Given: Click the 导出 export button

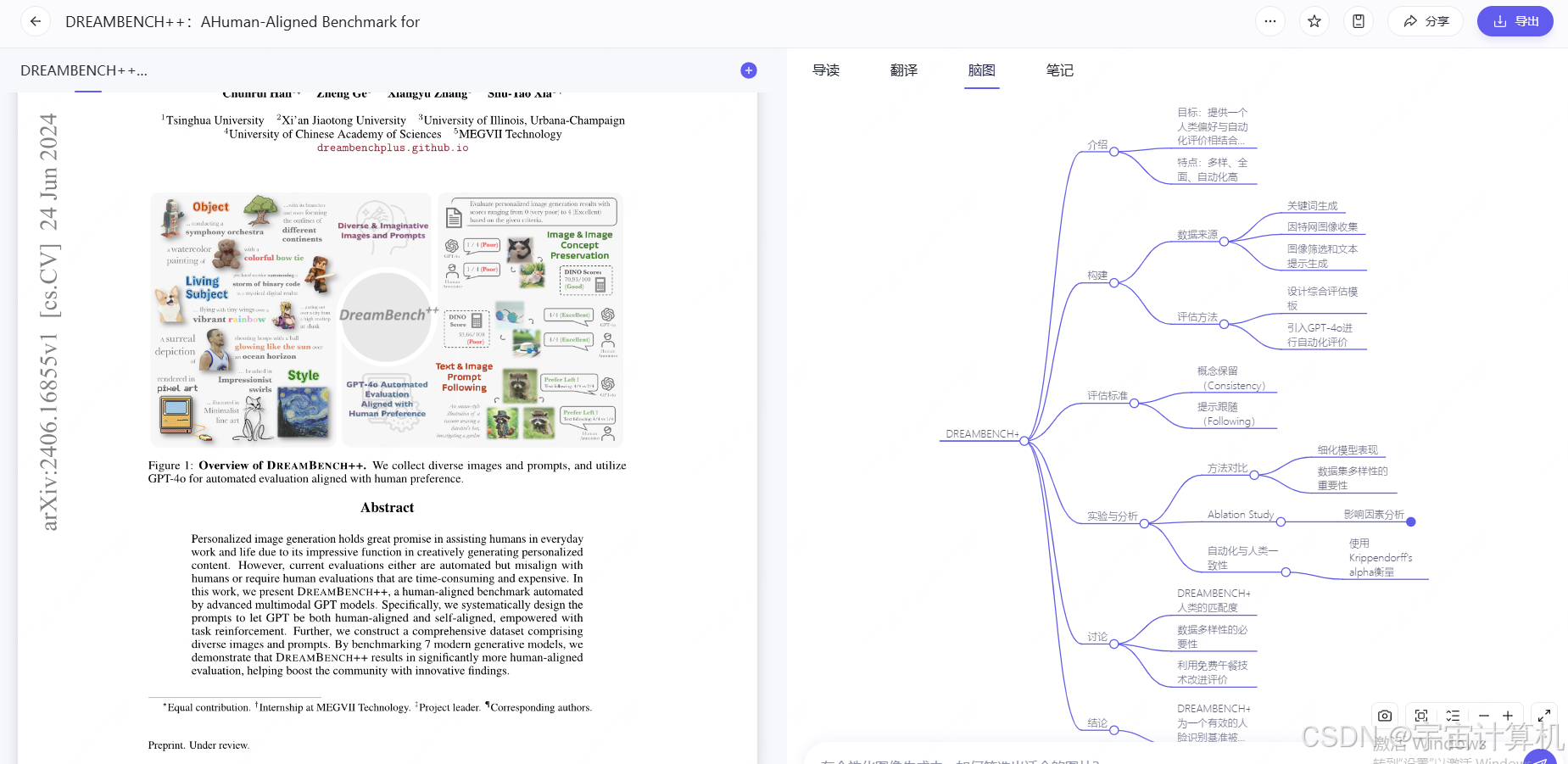Looking at the screenshot, I should pyautogui.click(x=1515, y=21).
